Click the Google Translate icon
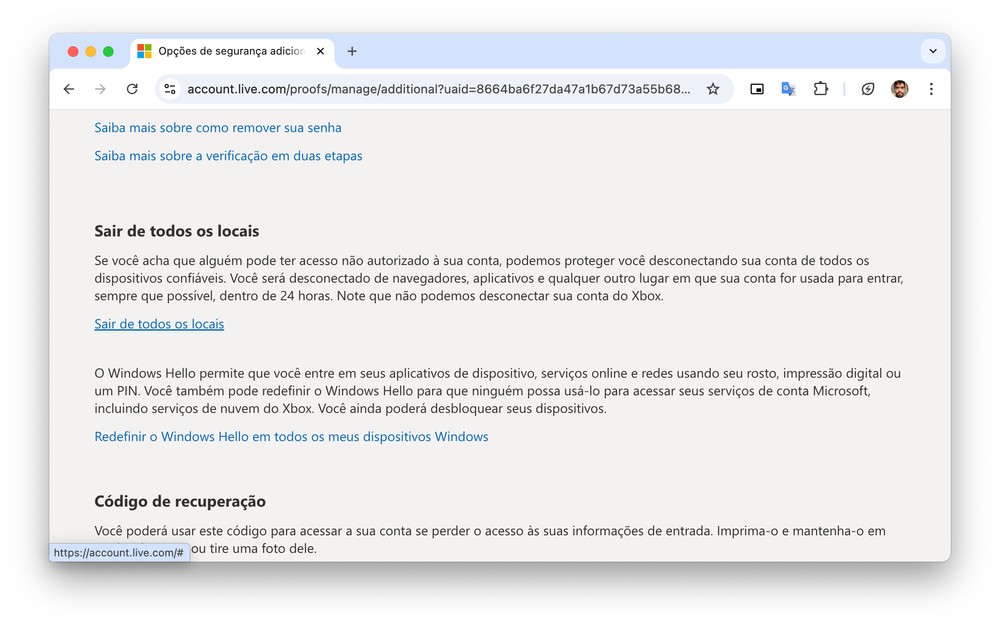The image size is (1000, 627). [788, 89]
